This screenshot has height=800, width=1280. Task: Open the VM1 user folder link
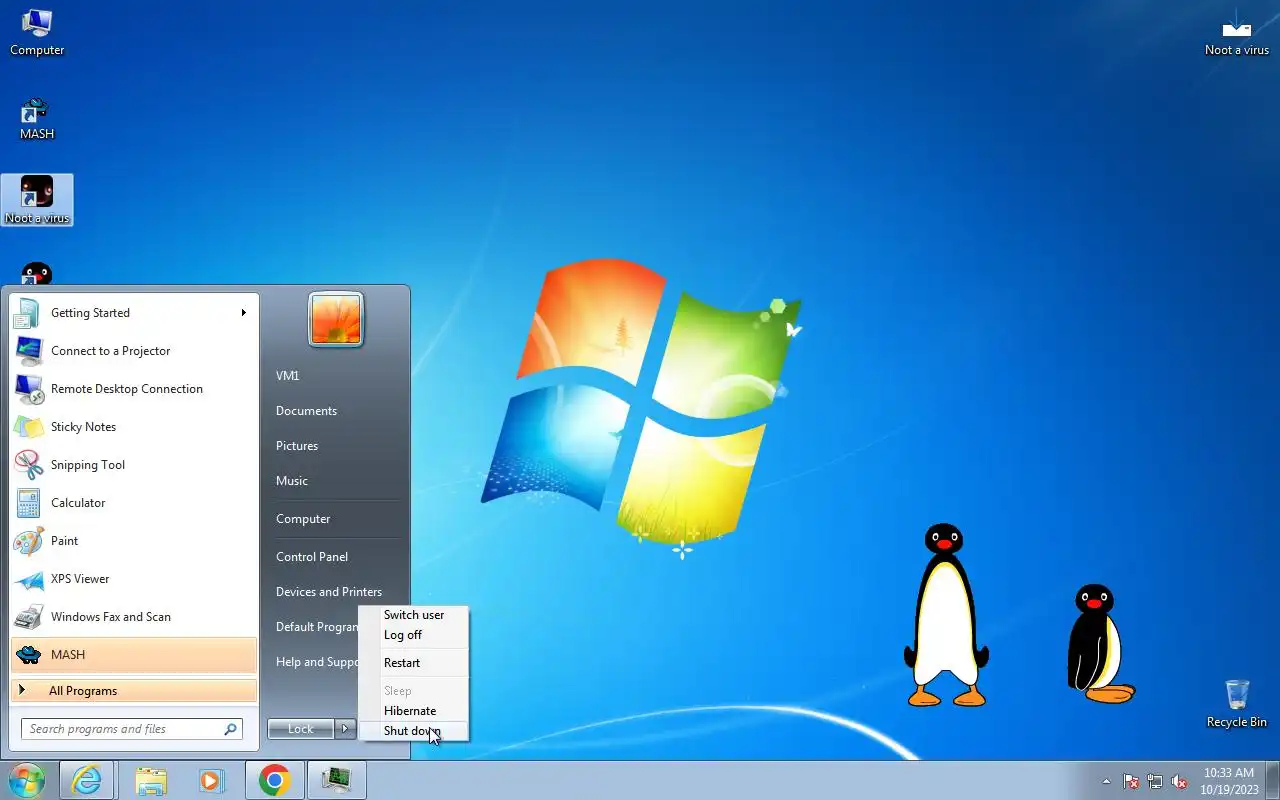tap(288, 376)
